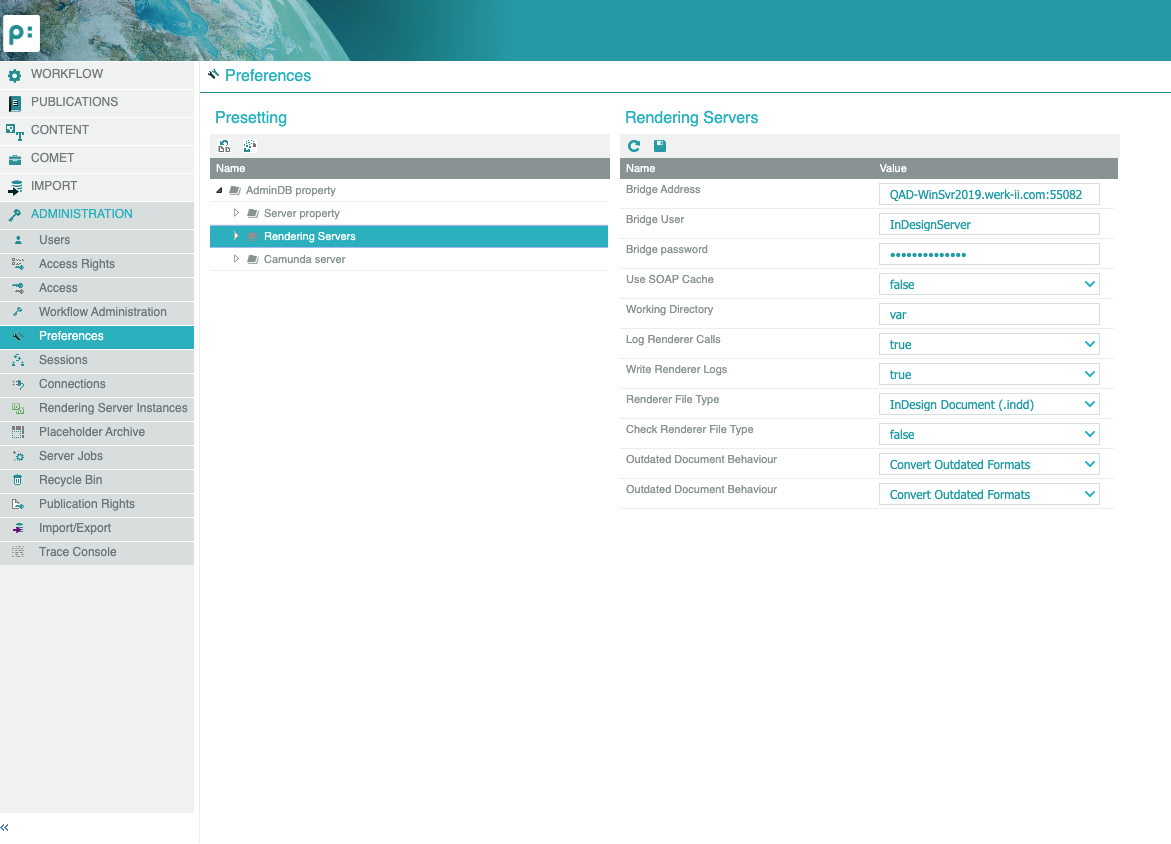Click into the Bridge Address input field
The image size is (1171, 844).
pyautogui.click(x=988, y=195)
